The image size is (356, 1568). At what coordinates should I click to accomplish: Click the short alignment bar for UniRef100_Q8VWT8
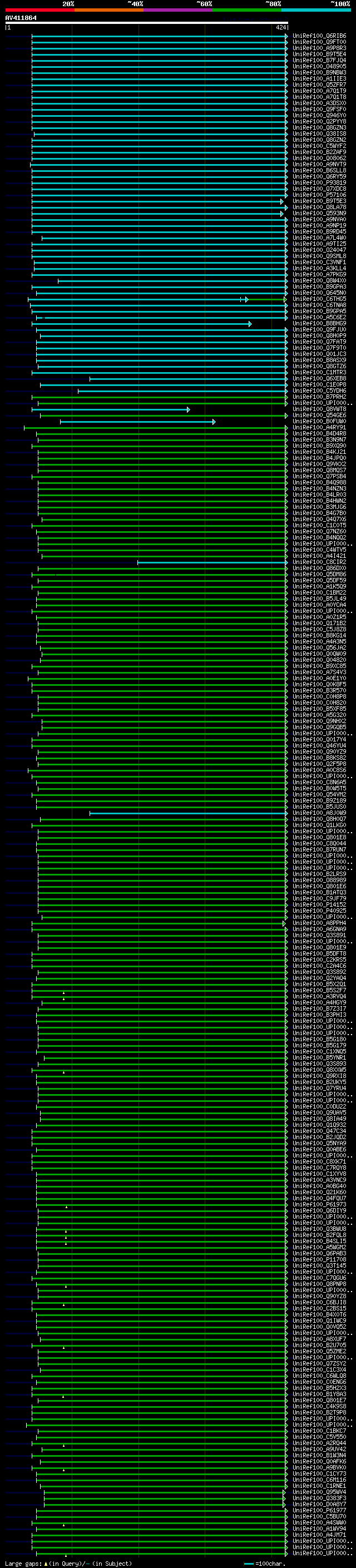point(111,409)
